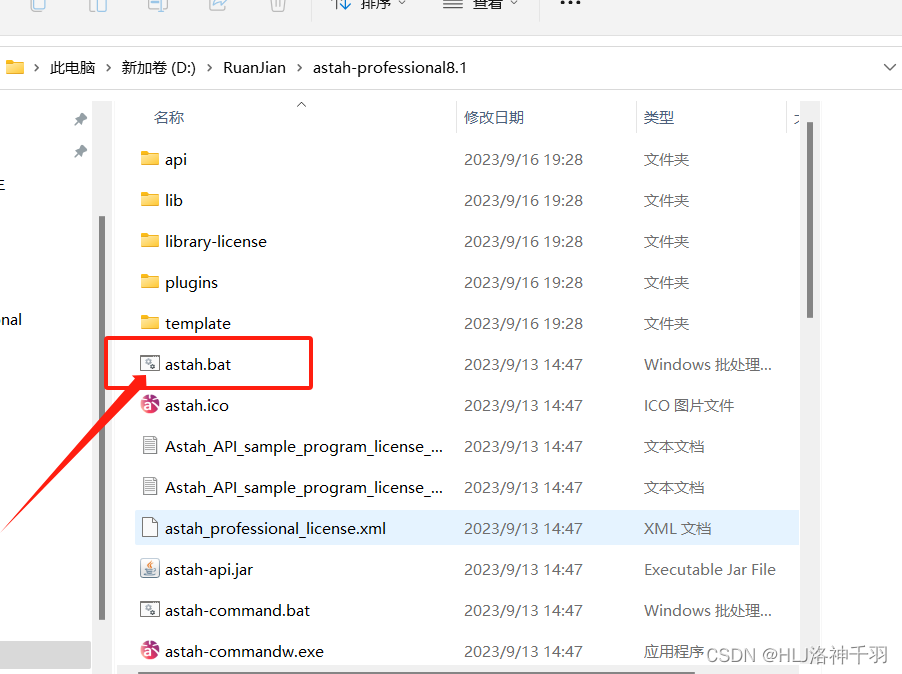
Task: Select the template folder name
Action: pyautogui.click(x=198, y=323)
